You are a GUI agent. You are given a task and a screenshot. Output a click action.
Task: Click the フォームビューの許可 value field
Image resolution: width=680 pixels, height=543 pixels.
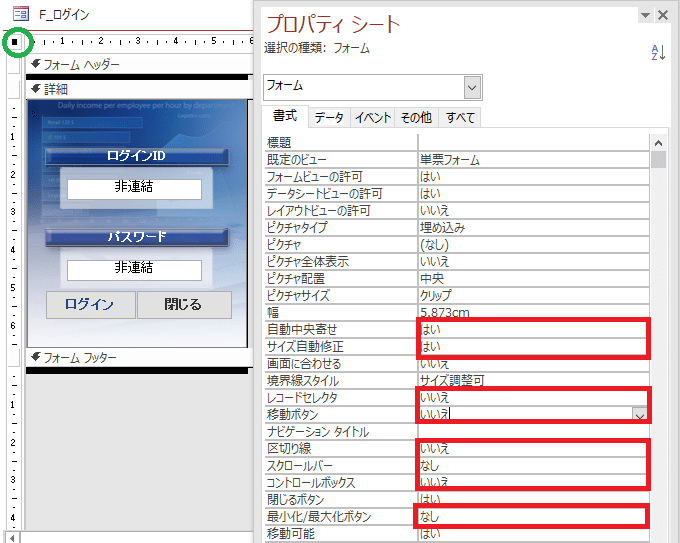point(533,177)
